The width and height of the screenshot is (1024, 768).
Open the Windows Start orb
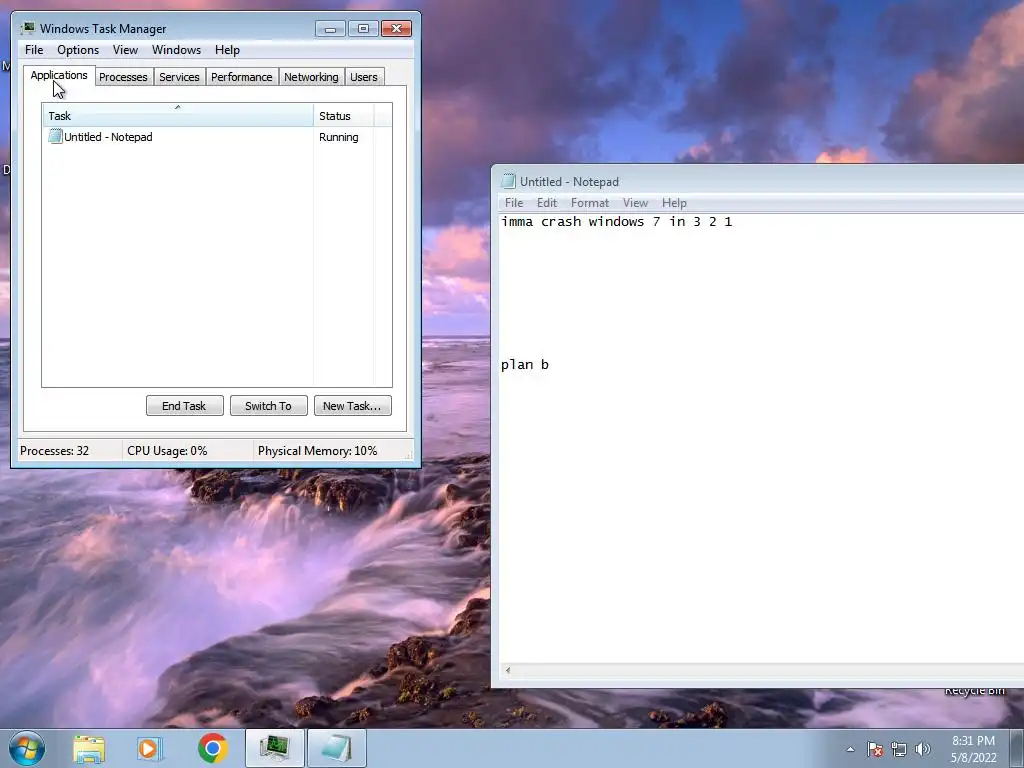click(27, 748)
